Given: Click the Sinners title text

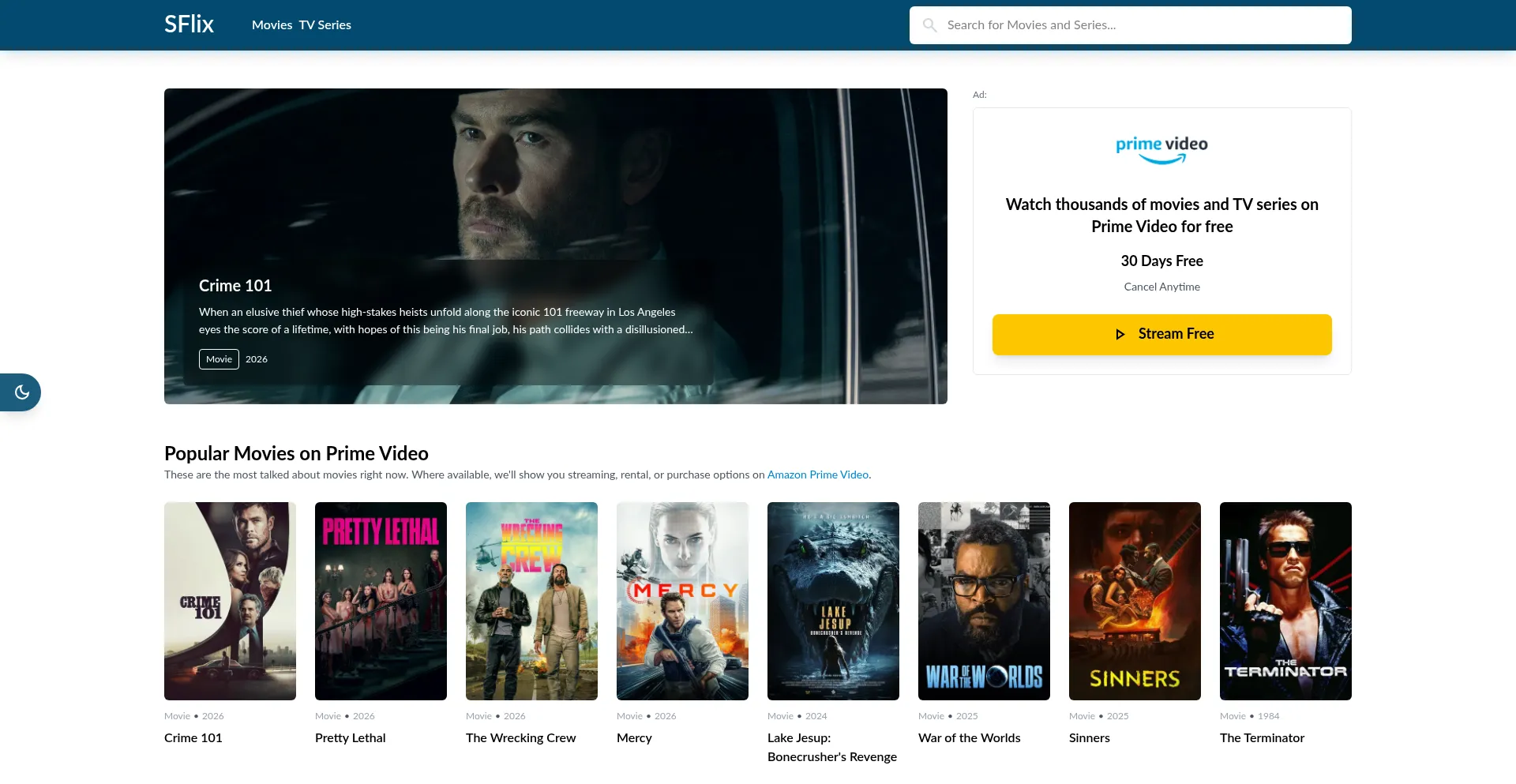Looking at the screenshot, I should point(1090,738).
